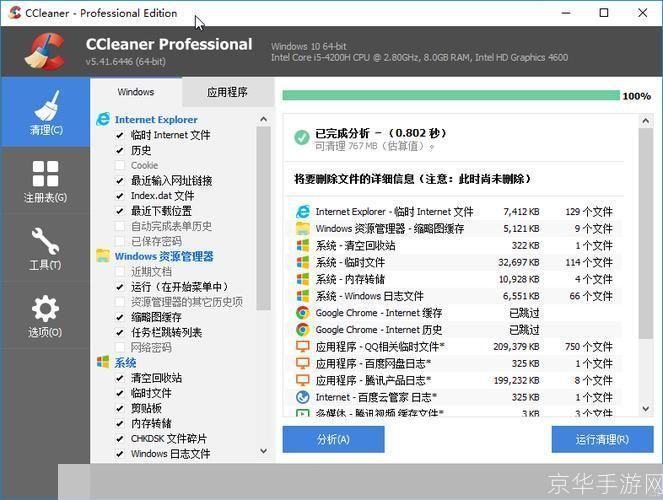Click the 可清理 767 MB estimate text
The width and height of the screenshot is (663, 500).
374,146
